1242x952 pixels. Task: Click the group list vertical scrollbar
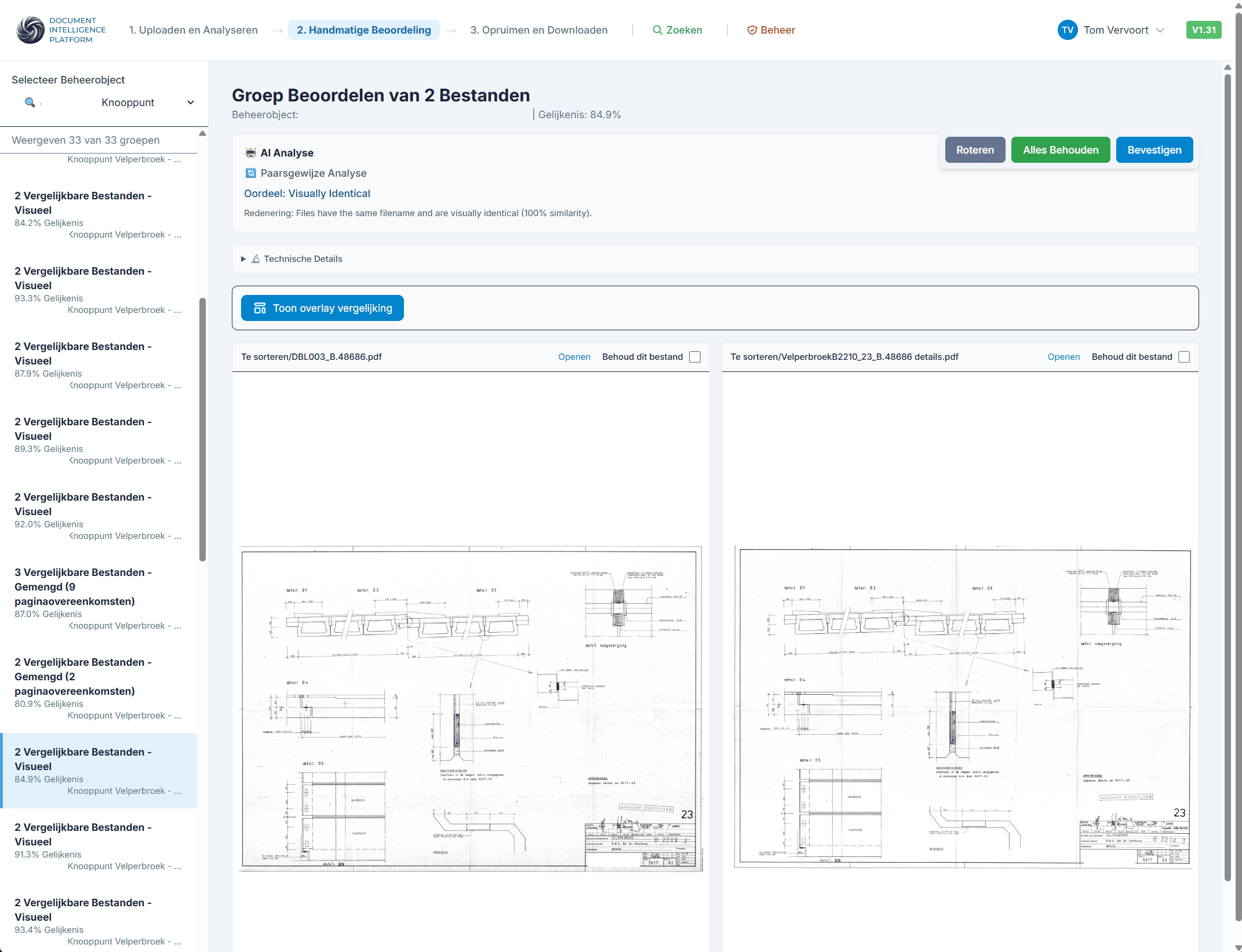coord(202,429)
